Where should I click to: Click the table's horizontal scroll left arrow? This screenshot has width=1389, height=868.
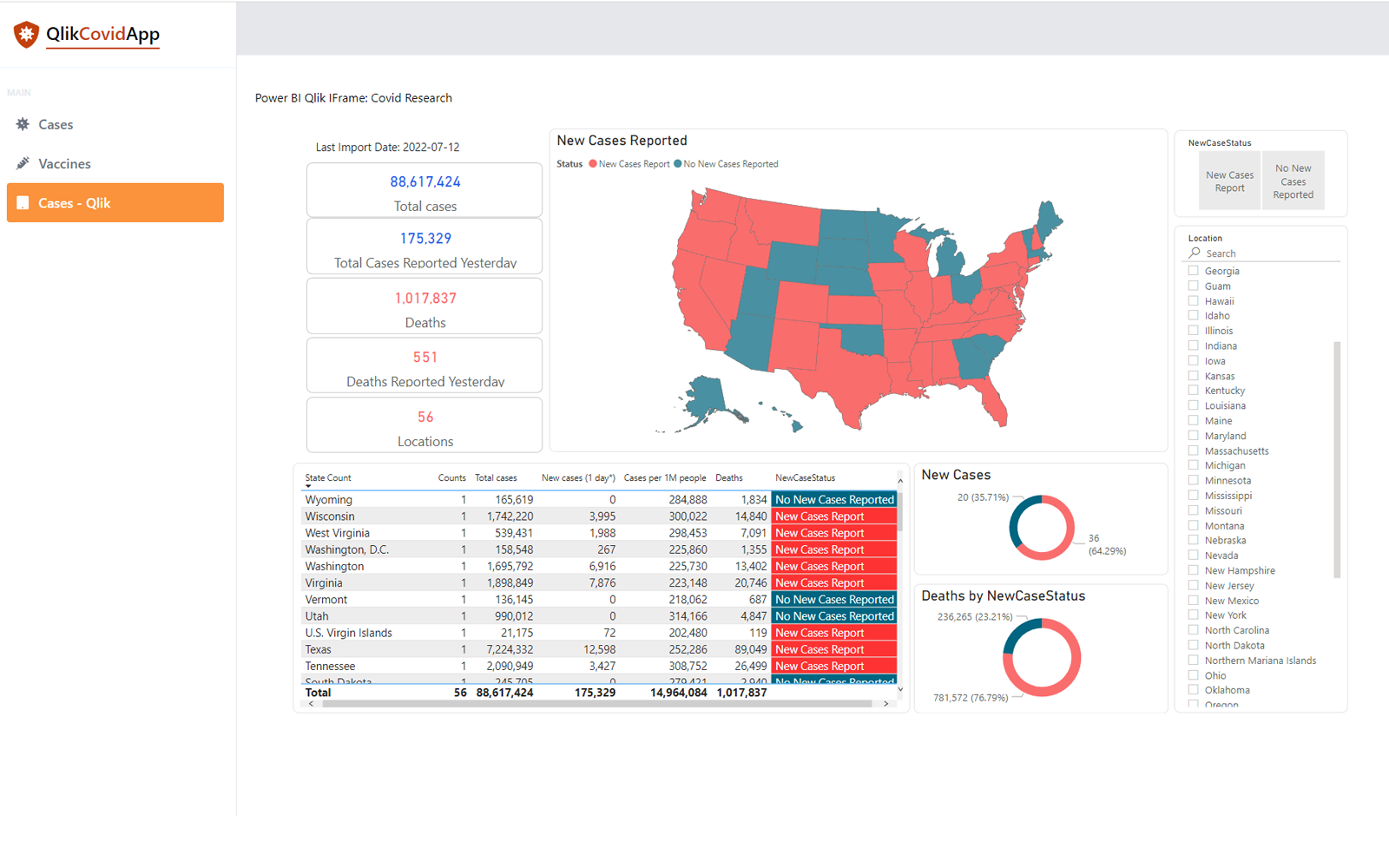pos(312,704)
